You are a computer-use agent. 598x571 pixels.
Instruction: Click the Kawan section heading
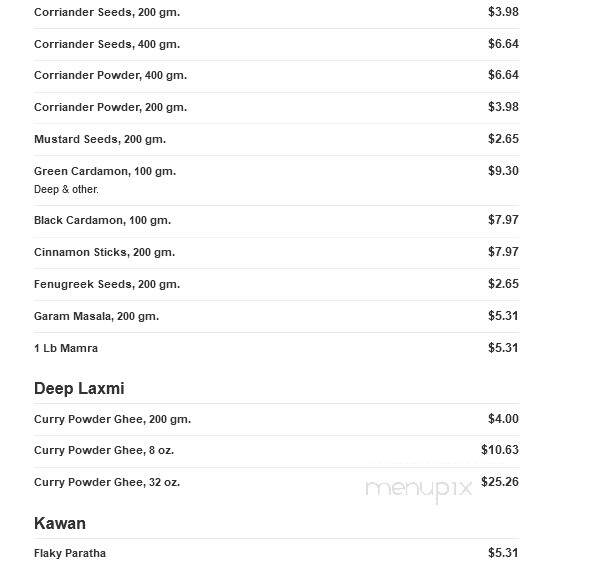[60, 523]
